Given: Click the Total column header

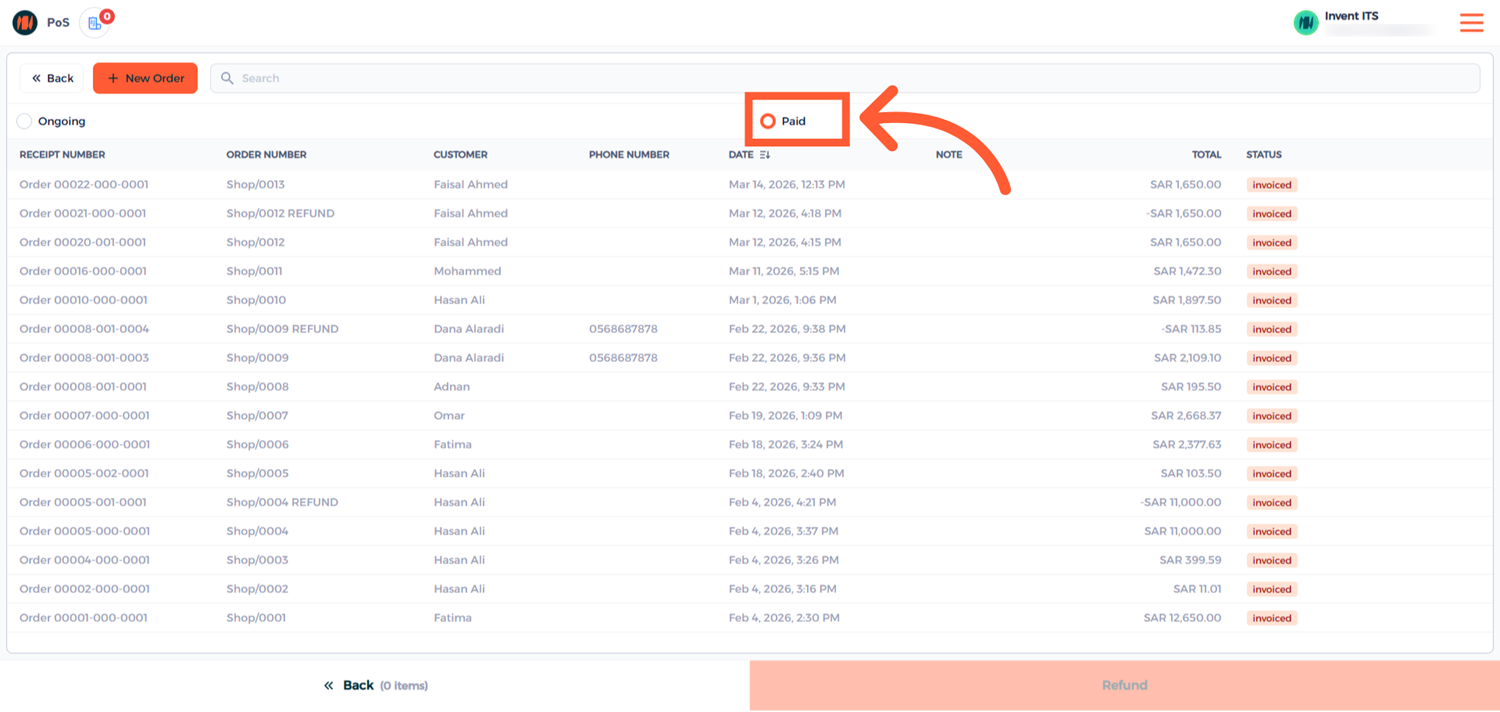Looking at the screenshot, I should pyautogui.click(x=1206, y=155).
